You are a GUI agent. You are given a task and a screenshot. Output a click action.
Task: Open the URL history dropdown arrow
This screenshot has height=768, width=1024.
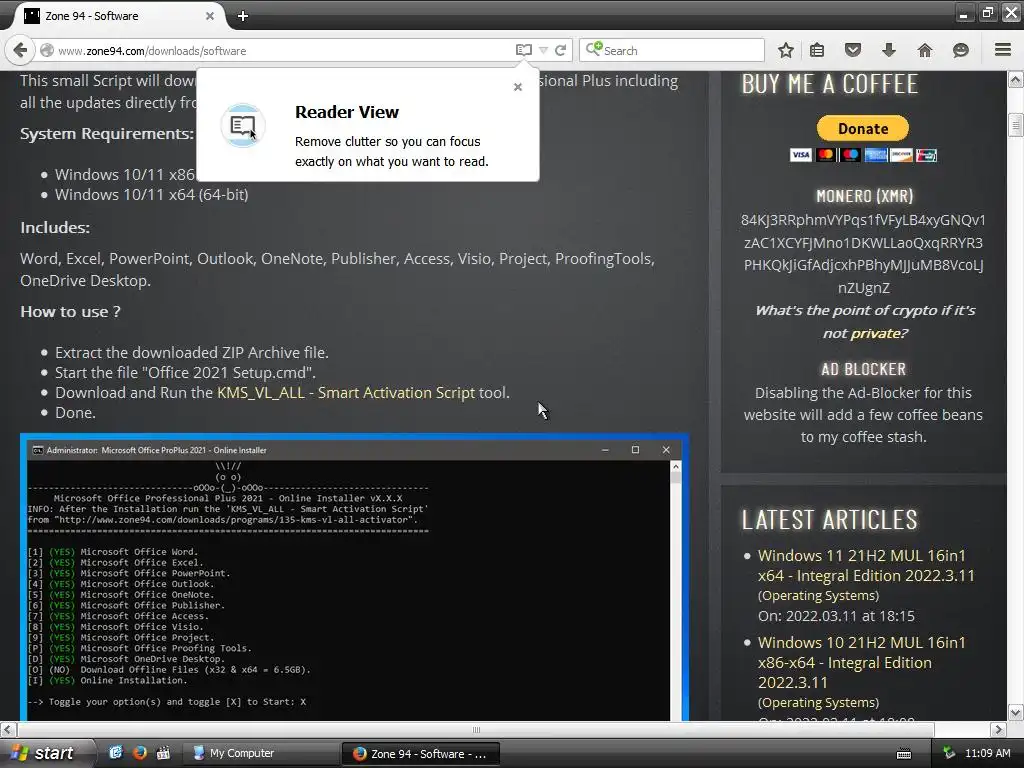543,50
